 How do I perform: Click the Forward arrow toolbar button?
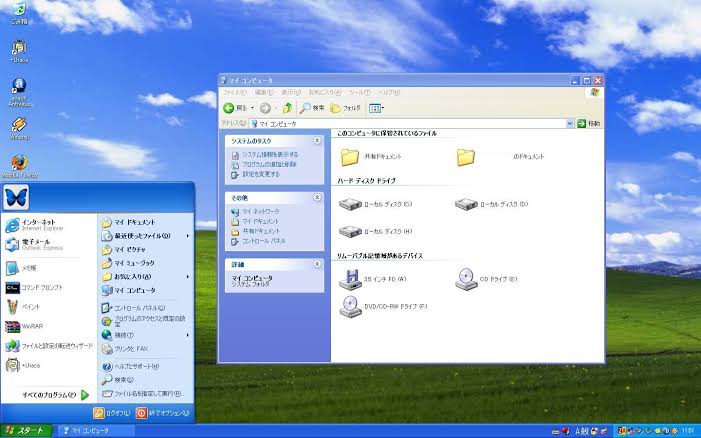pyautogui.click(x=265, y=108)
